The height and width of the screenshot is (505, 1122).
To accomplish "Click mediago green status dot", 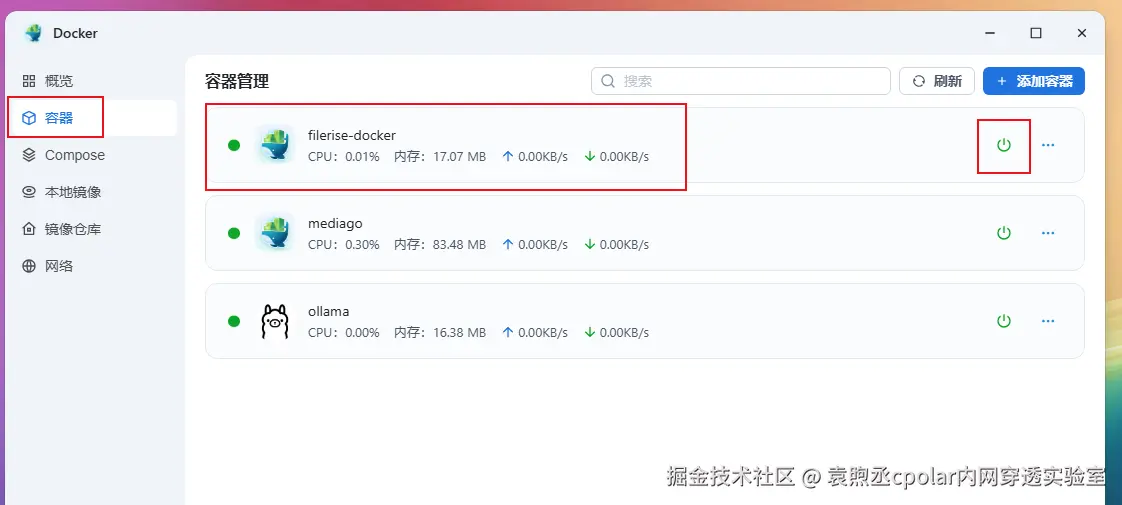I will (x=233, y=233).
